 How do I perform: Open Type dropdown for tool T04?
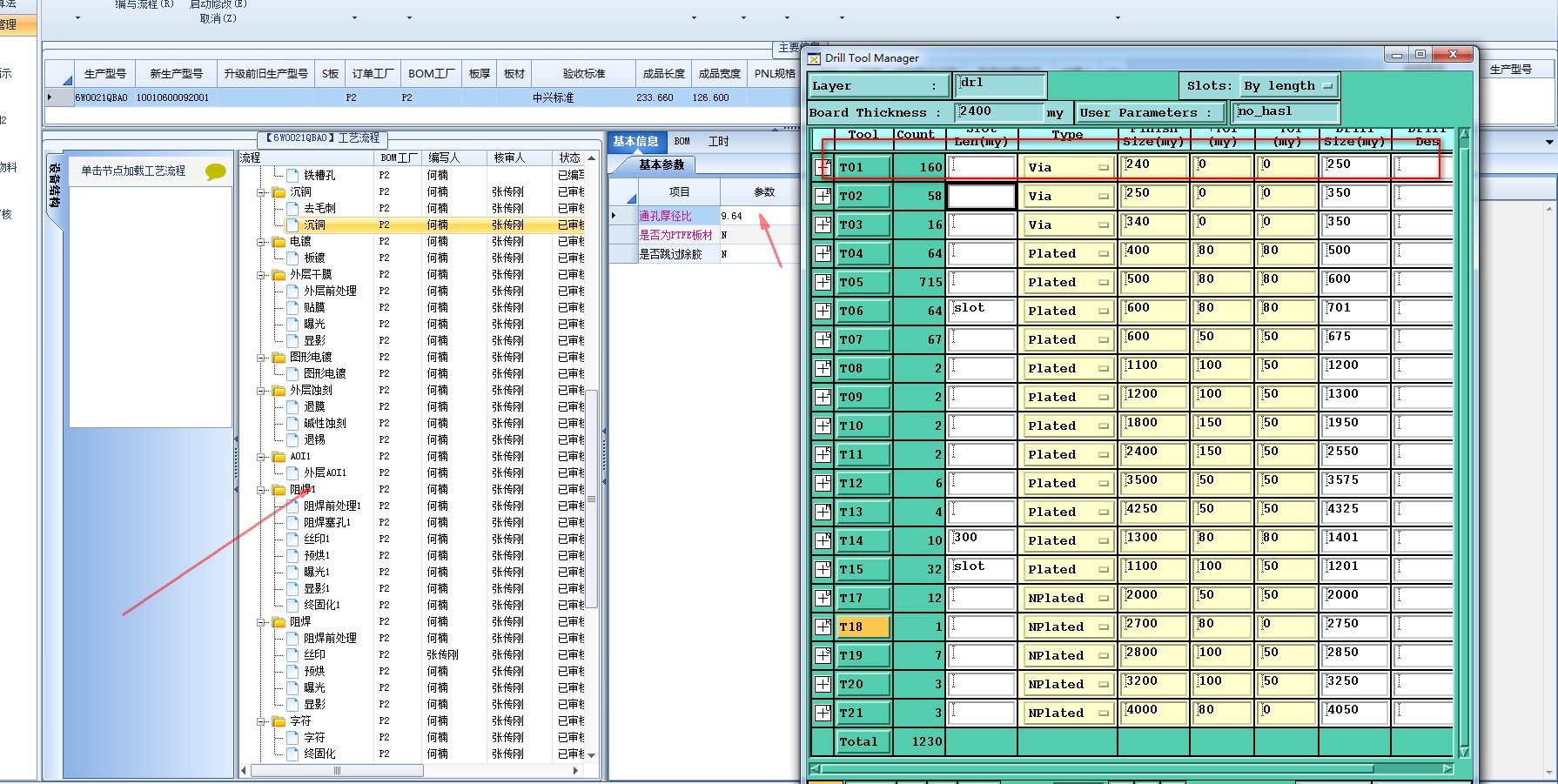coord(1067,253)
